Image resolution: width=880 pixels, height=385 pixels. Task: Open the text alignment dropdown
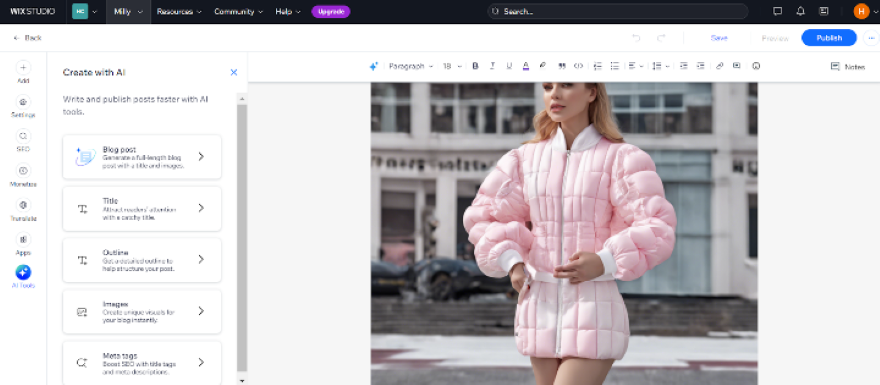tap(635, 66)
